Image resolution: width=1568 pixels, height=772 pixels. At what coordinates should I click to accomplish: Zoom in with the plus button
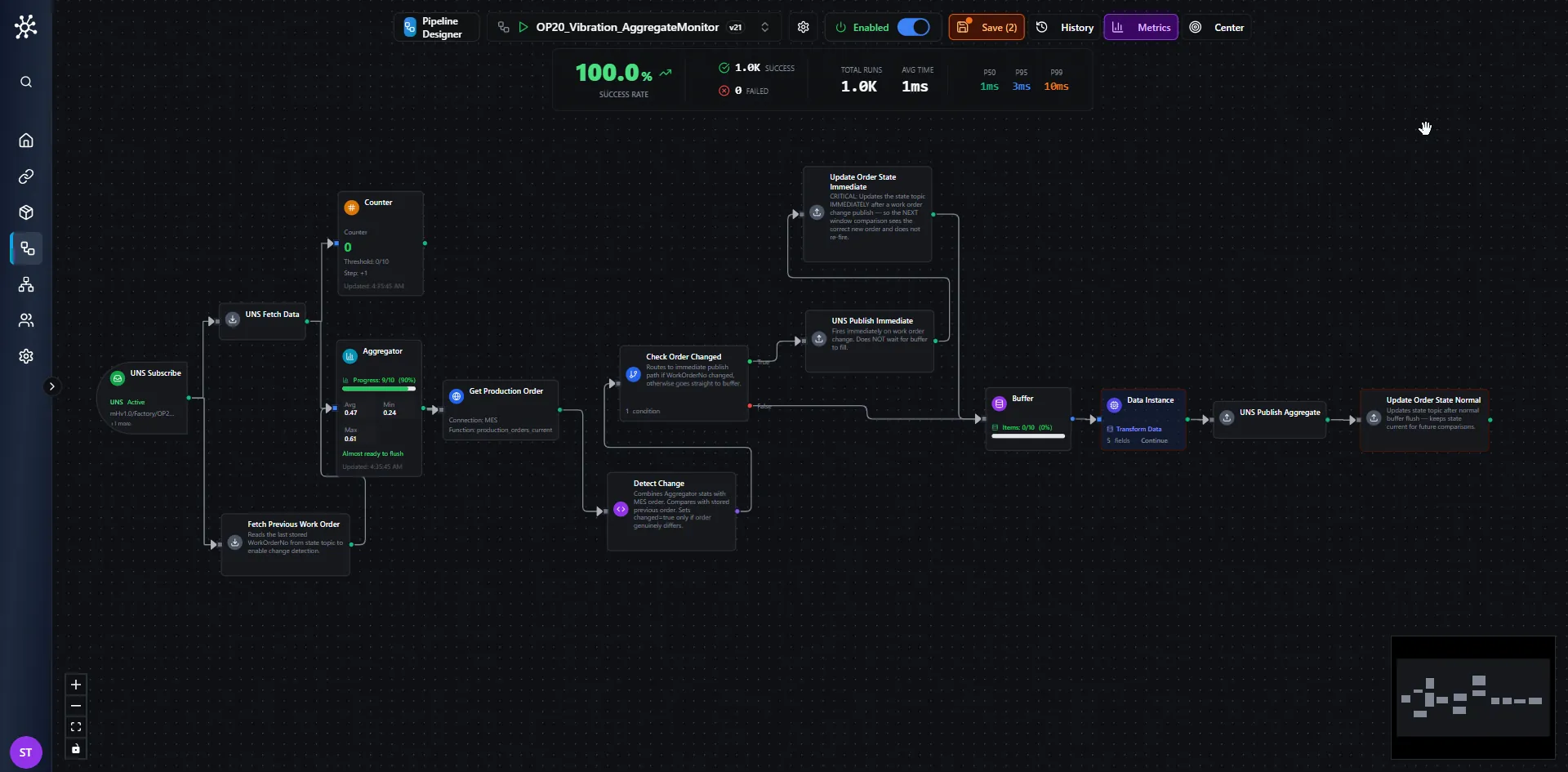point(76,685)
